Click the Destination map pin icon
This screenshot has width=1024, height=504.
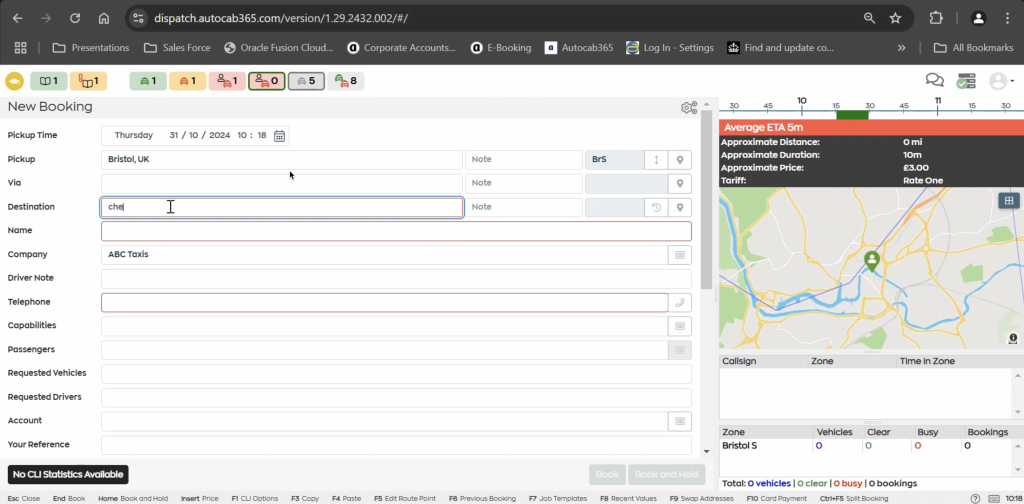point(680,208)
